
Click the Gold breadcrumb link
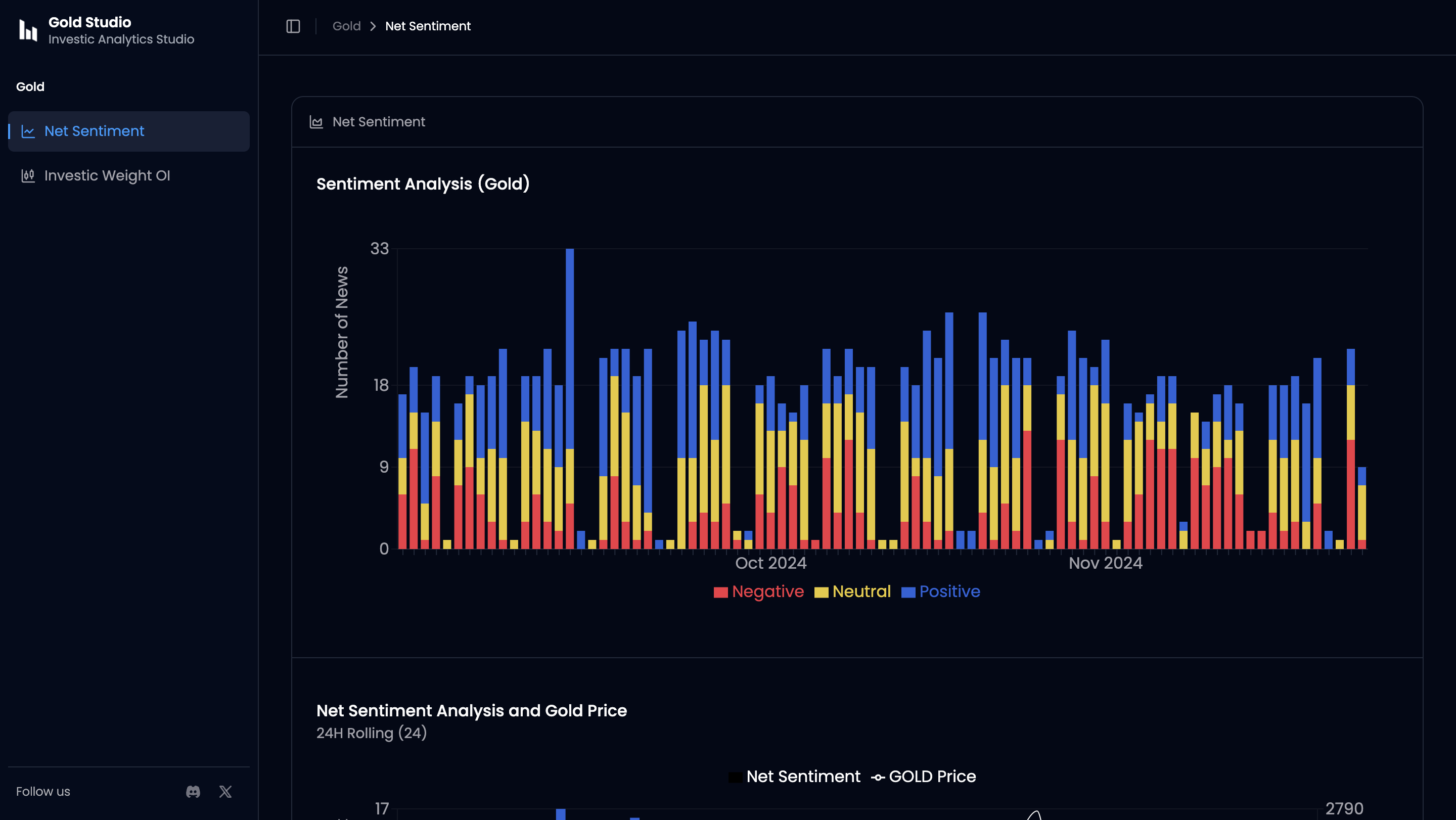tap(346, 26)
